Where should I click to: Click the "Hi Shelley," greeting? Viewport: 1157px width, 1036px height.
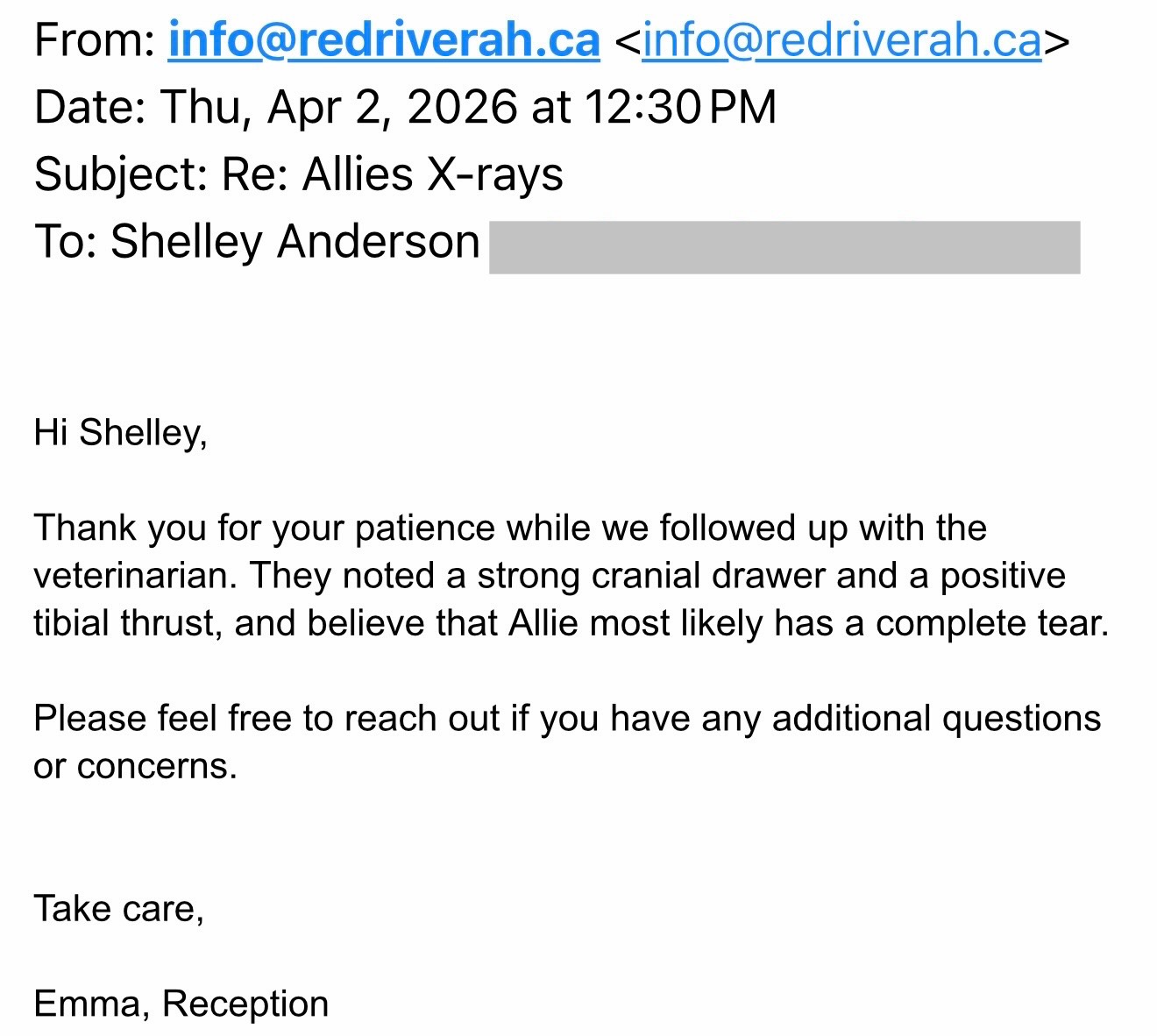coord(120,433)
